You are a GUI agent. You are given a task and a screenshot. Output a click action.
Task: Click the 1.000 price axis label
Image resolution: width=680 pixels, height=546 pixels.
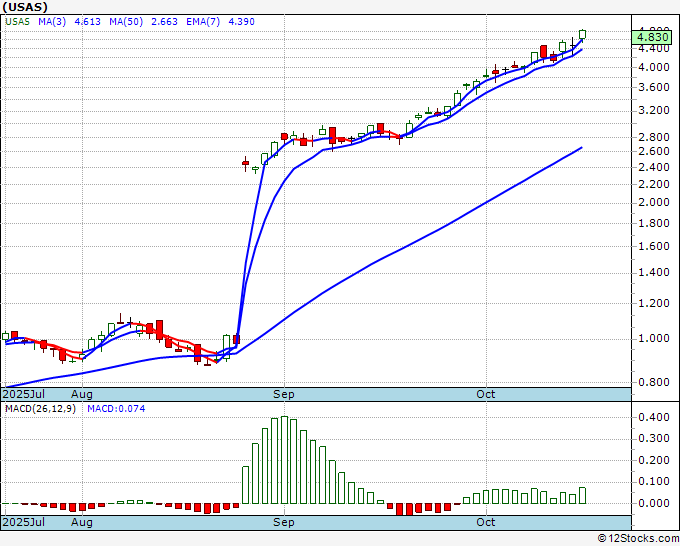[654, 338]
